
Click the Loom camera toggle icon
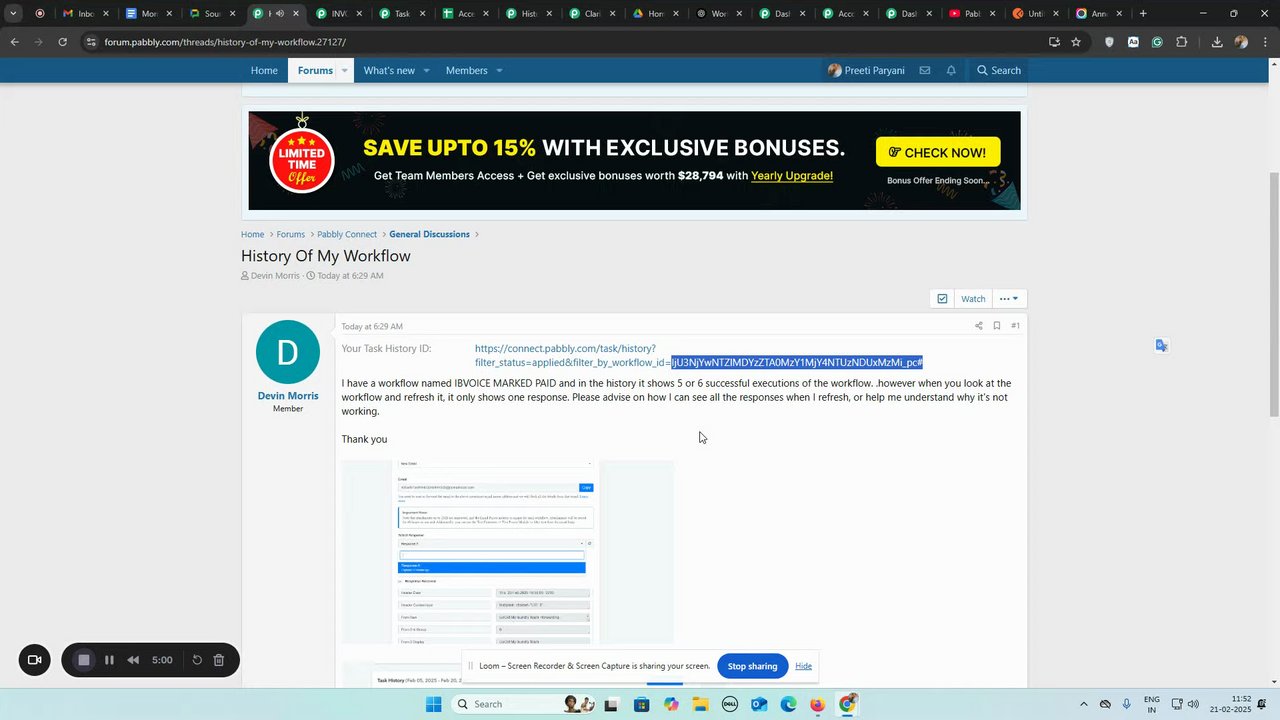pyautogui.click(x=34, y=660)
